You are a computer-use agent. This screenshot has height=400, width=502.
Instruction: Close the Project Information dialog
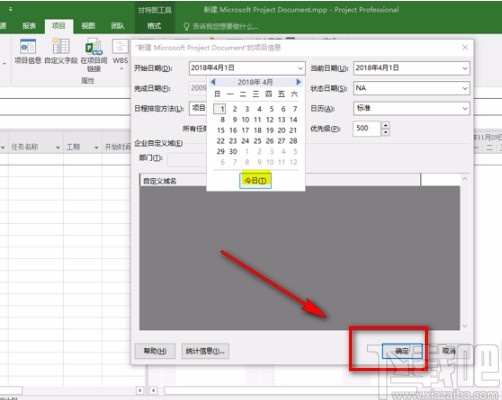coord(465,48)
